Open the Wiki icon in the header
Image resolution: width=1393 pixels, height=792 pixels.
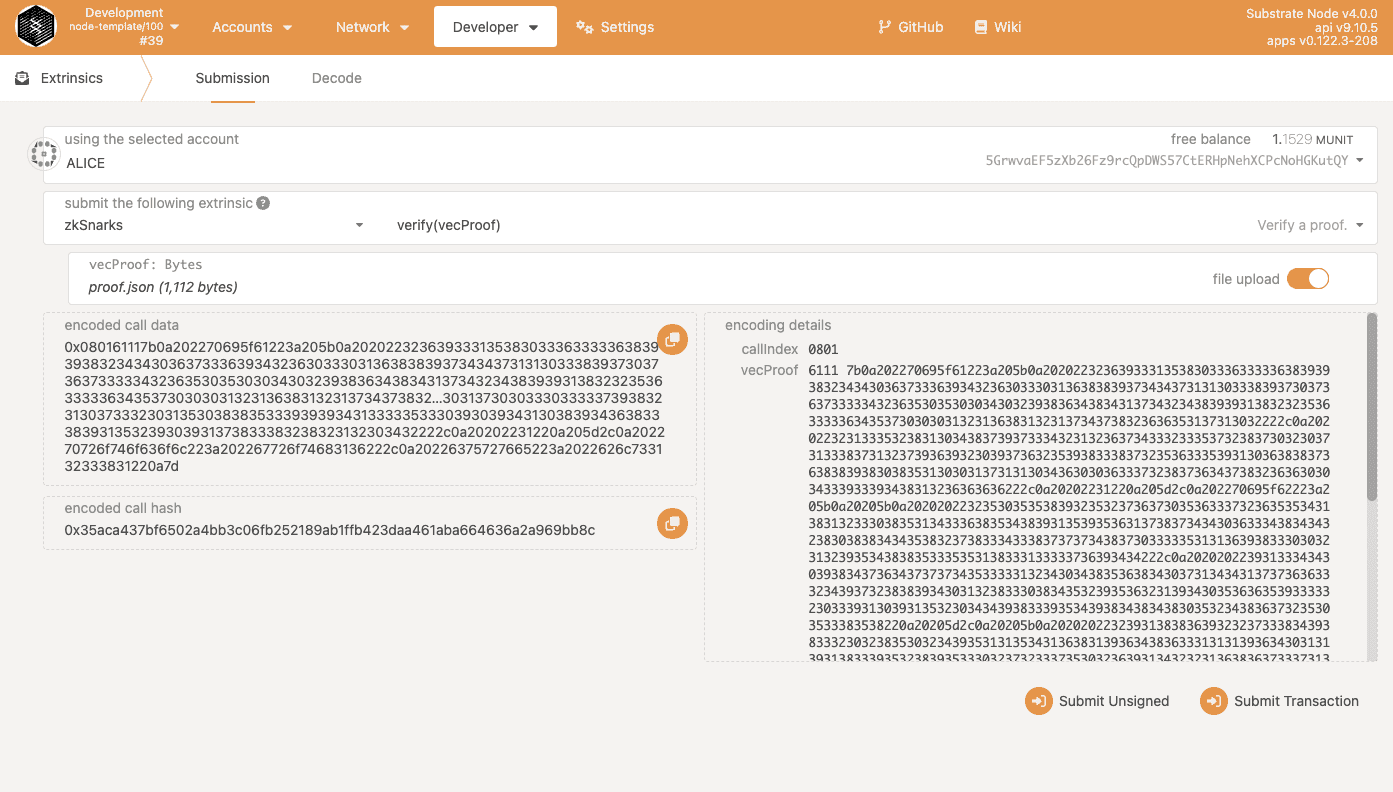pos(980,27)
